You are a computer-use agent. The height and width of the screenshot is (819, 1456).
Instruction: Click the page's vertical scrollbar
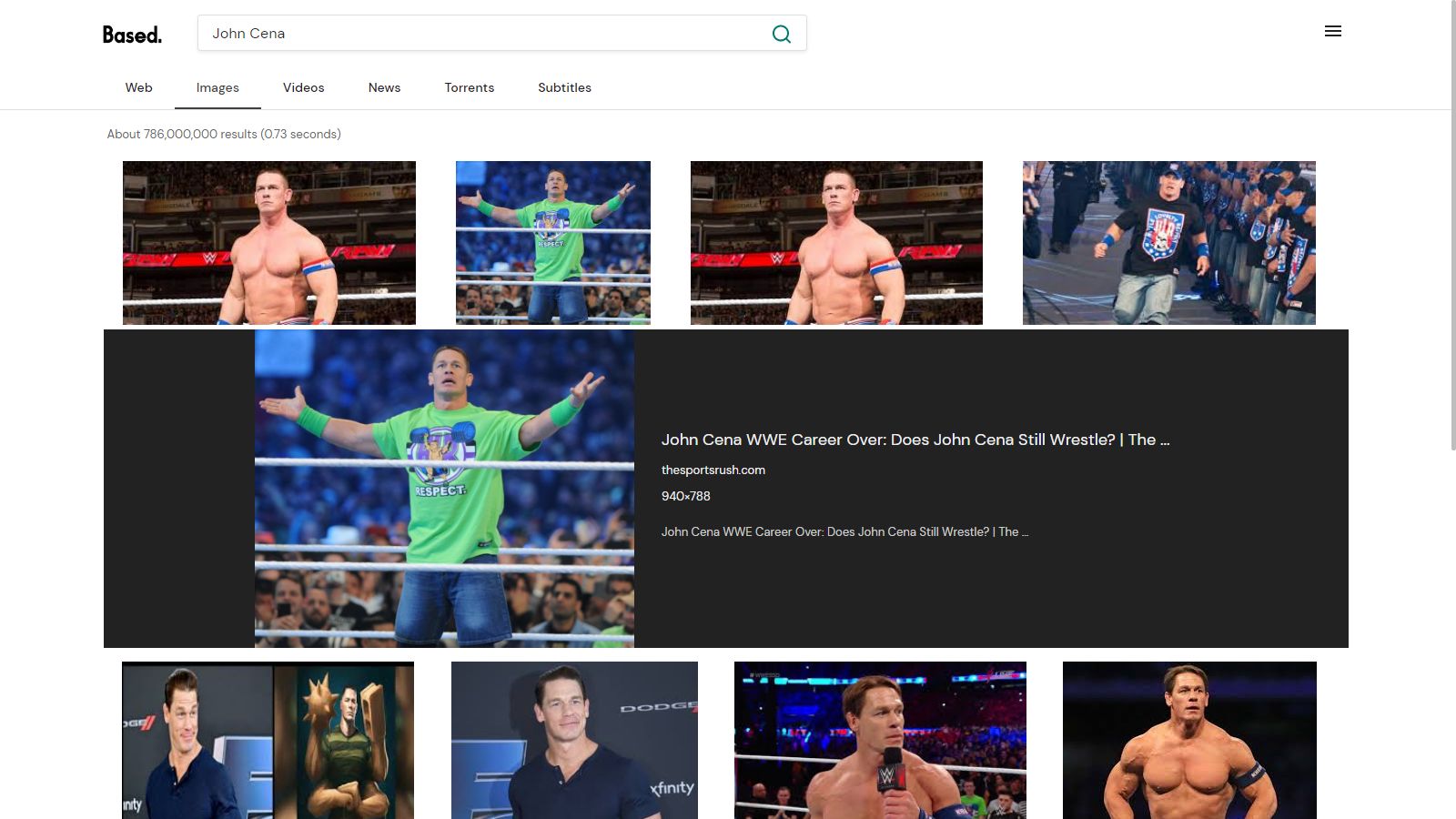click(1452, 225)
